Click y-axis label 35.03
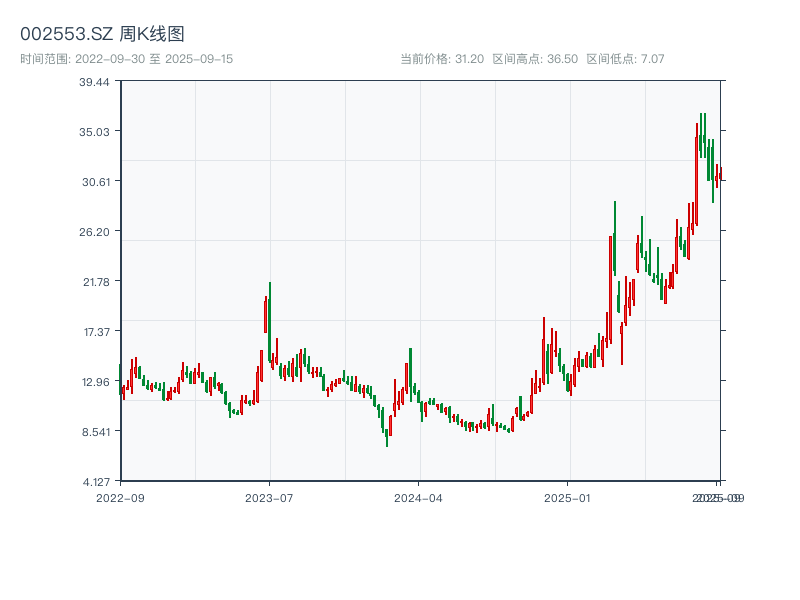 (x=94, y=132)
